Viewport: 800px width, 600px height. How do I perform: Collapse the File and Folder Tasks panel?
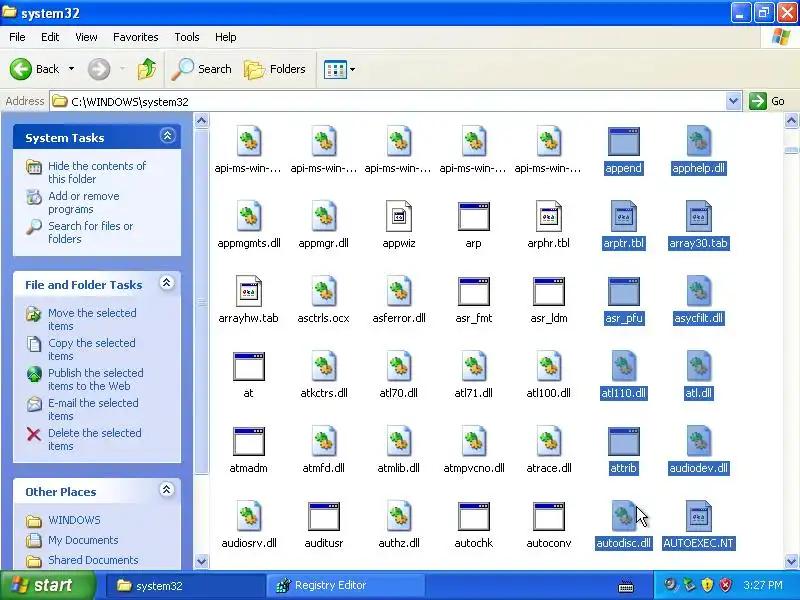(x=166, y=283)
